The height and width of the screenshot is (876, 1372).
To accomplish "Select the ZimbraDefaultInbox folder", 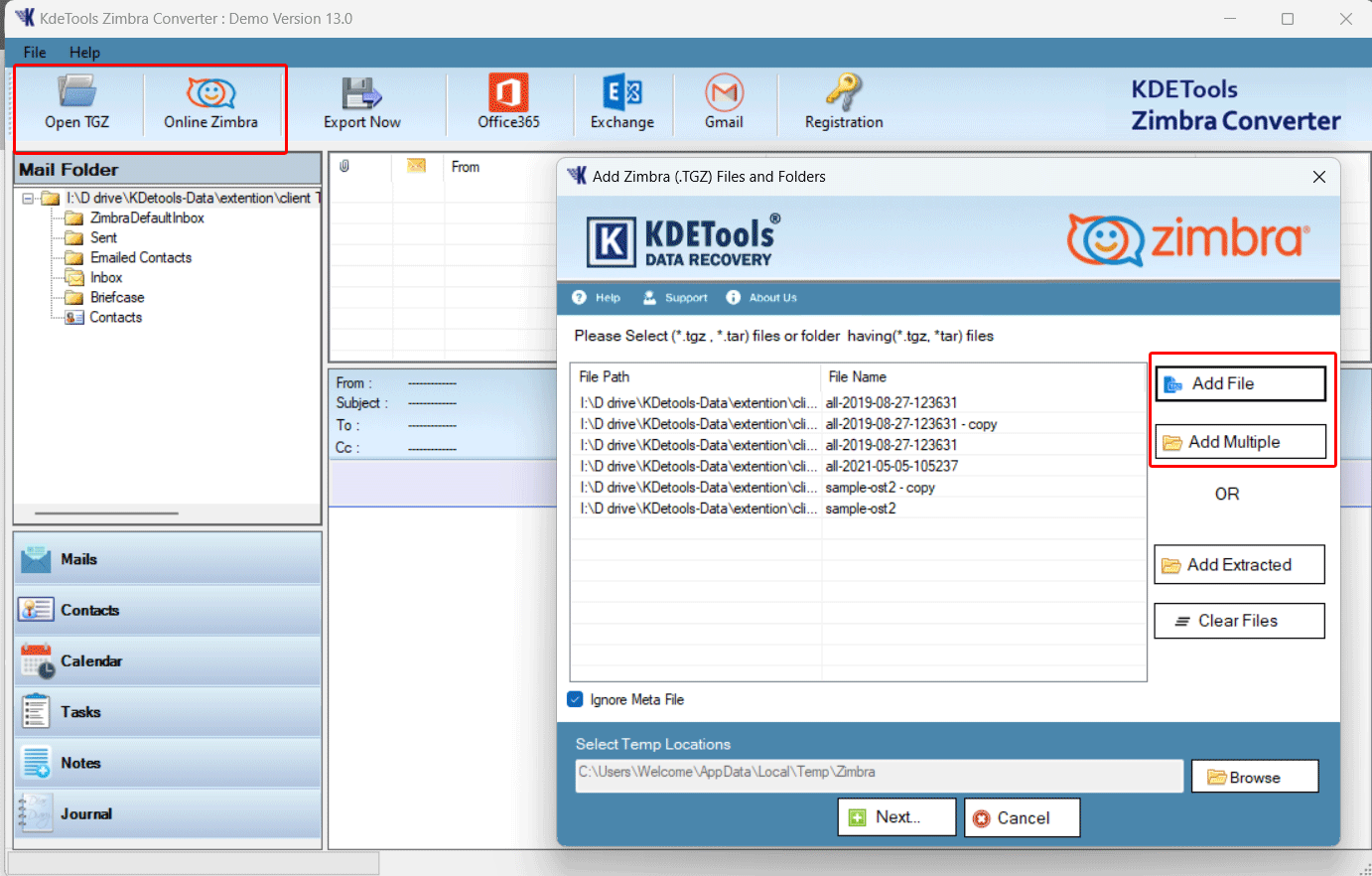I will click(146, 218).
